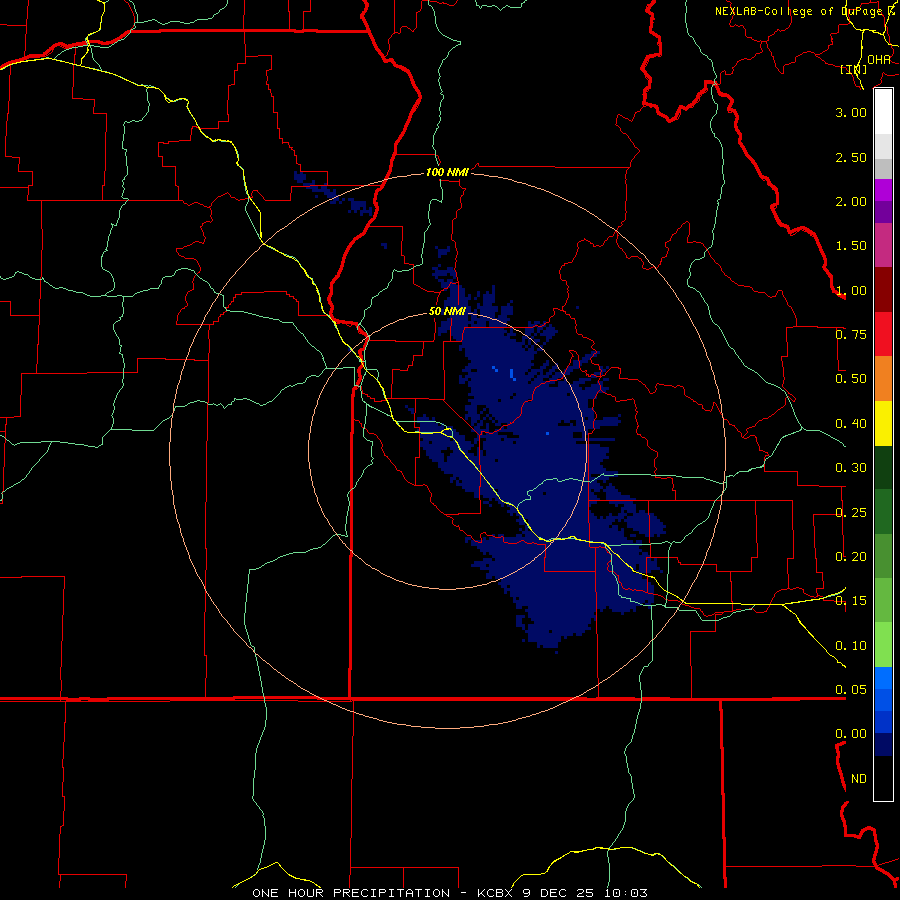Click the 1.00 legend value
Viewport: 900px width, 900px height.
click(851, 290)
